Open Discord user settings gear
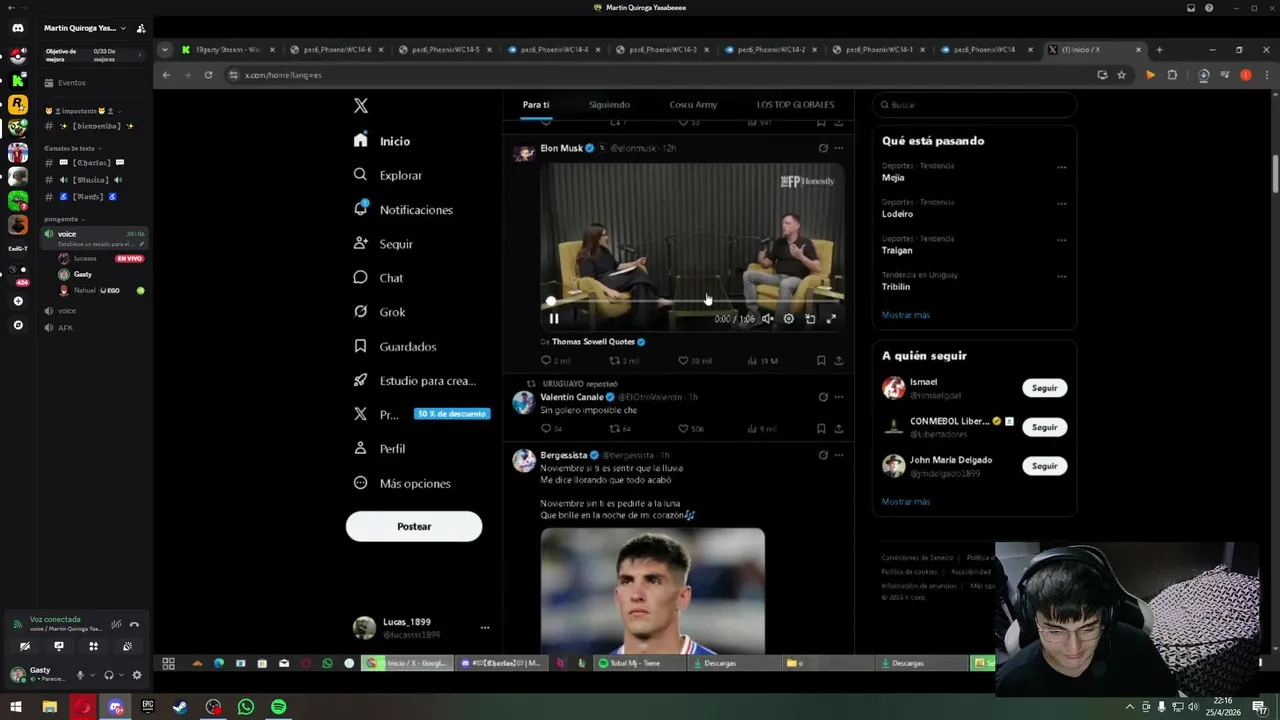 click(x=137, y=675)
